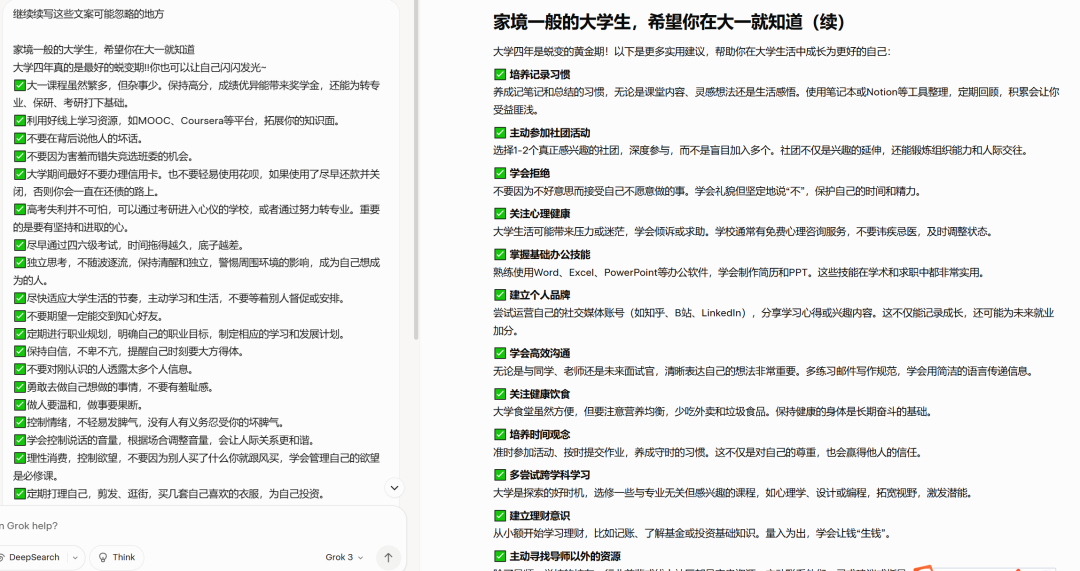Click green check icon beside 建立理财意识
Image resolution: width=1080 pixels, height=571 pixels.
point(500,515)
